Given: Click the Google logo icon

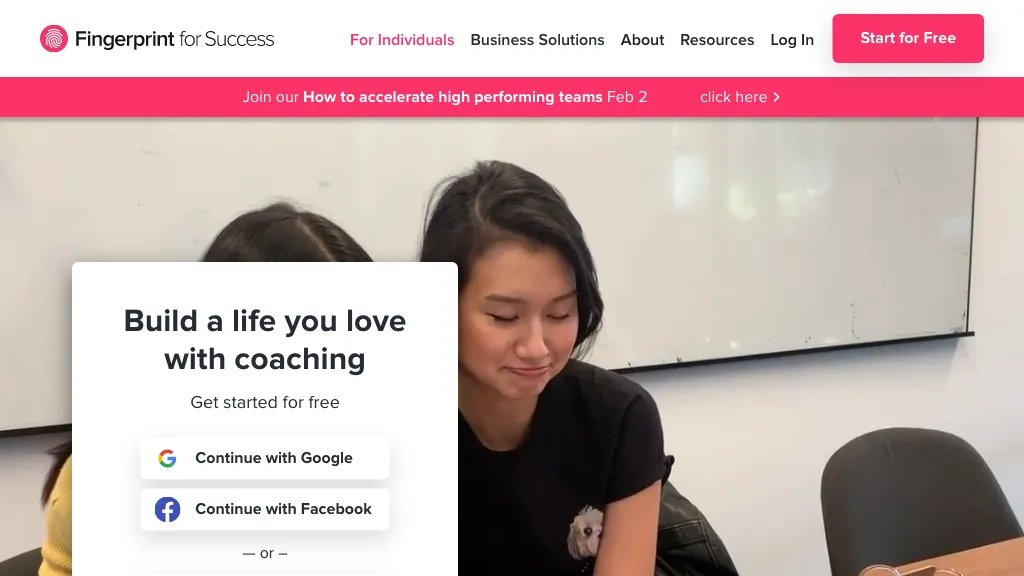Looking at the screenshot, I should click(x=167, y=458).
